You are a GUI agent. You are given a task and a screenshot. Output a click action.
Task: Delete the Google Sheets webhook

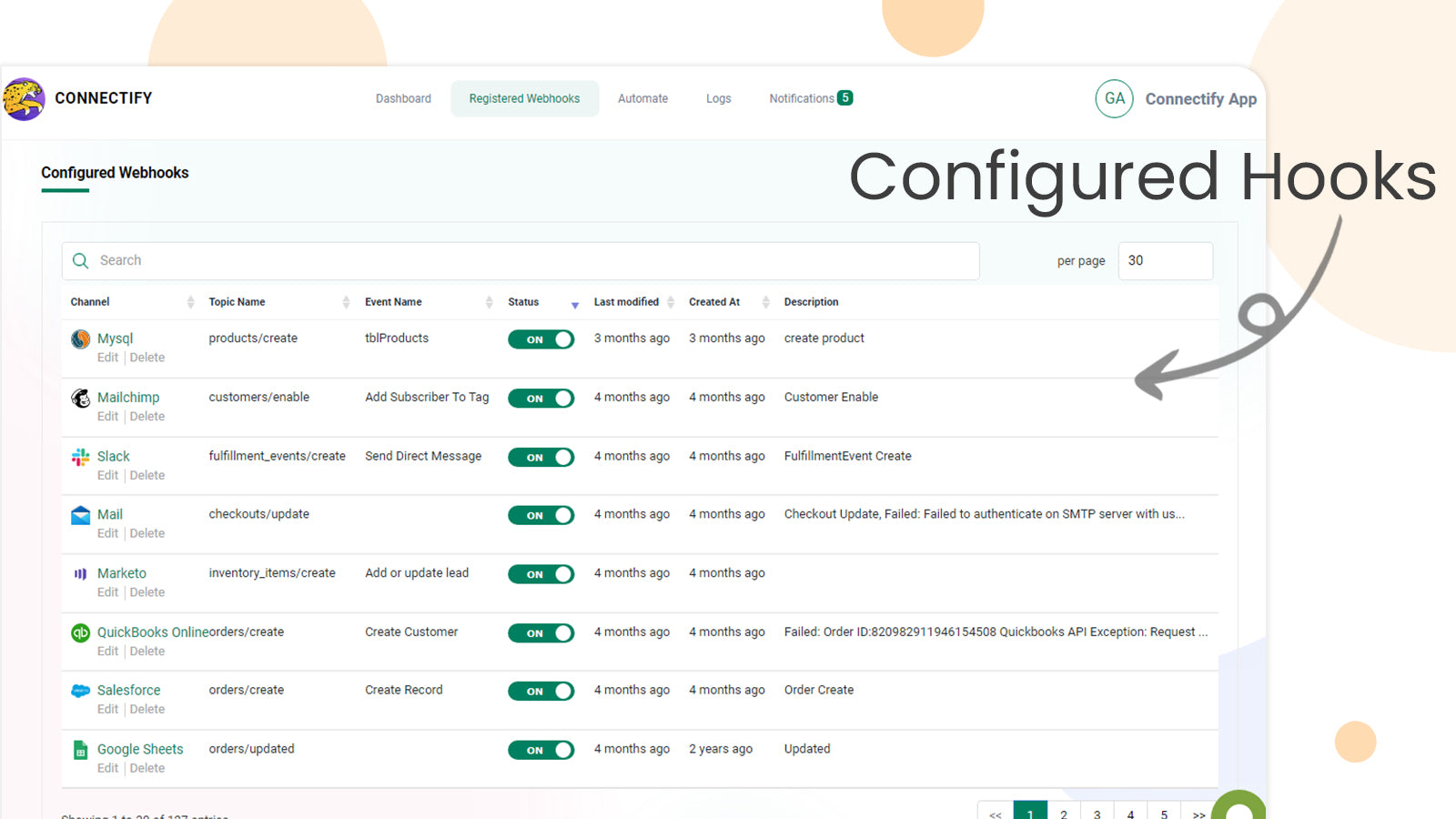[x=147, y=768]
